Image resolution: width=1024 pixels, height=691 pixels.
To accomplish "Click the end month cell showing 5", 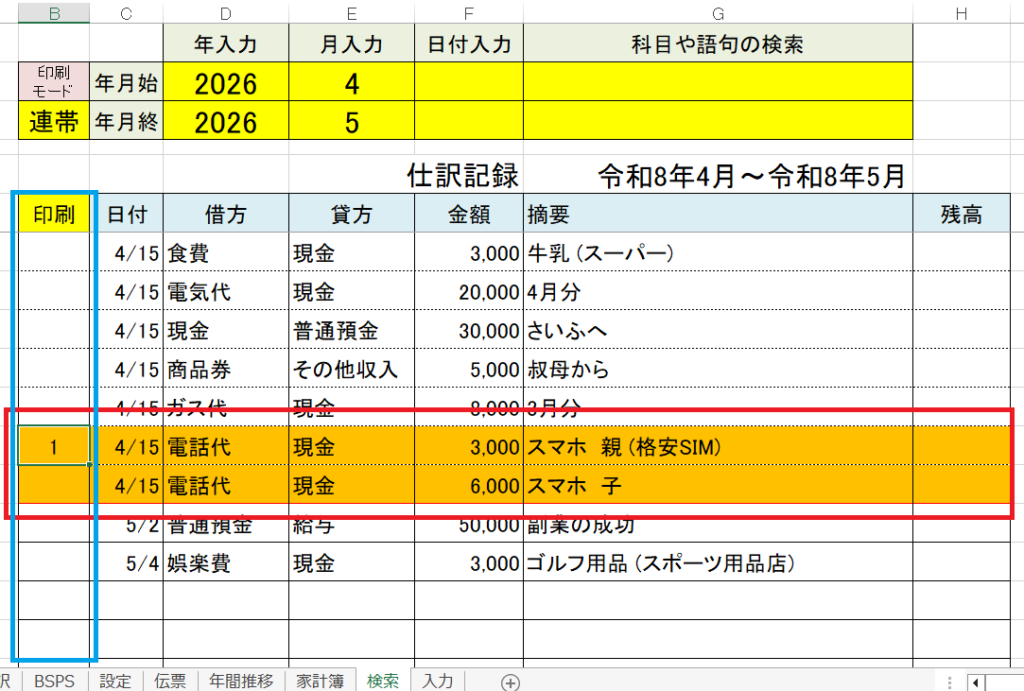I will click(x=351, y=122).
